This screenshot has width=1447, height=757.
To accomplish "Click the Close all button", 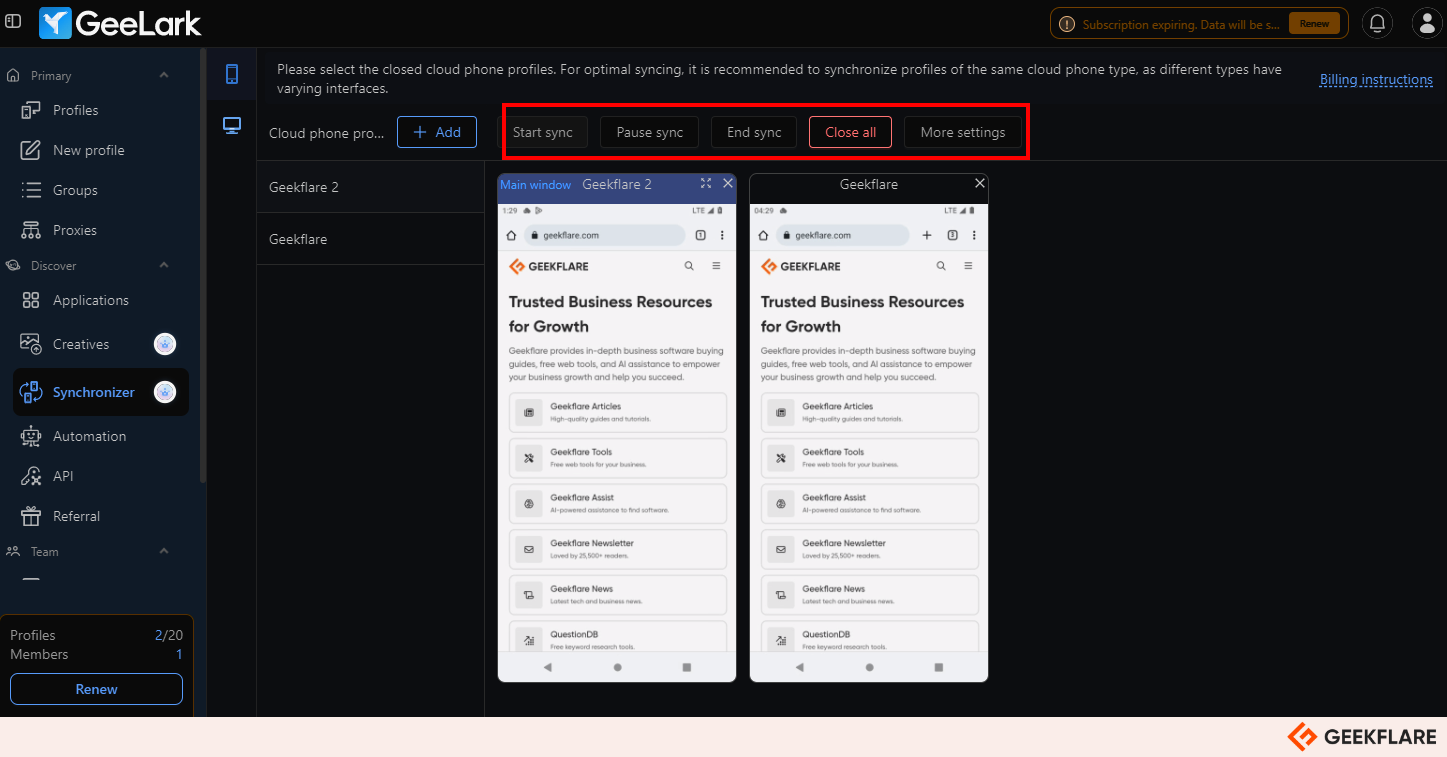I will [x=850, y=132].
